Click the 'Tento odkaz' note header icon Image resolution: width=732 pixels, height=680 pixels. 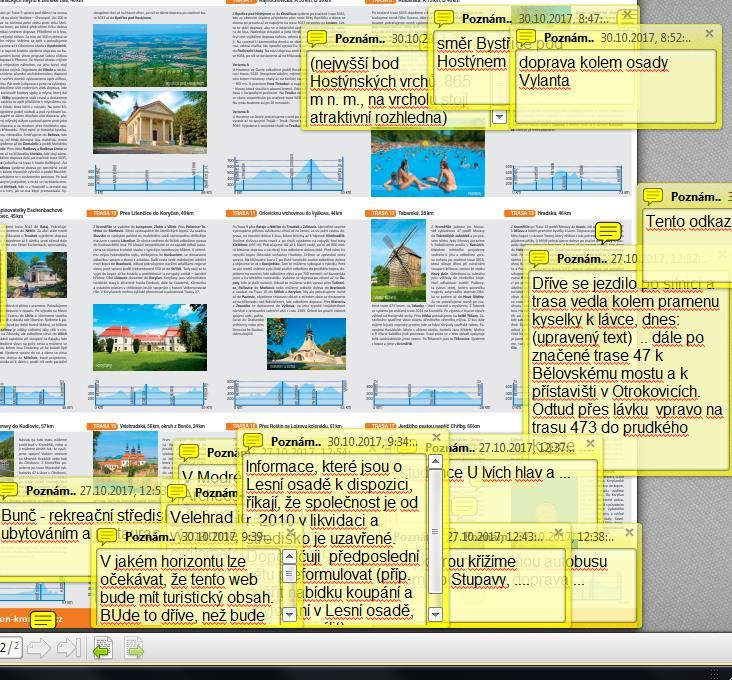[x=653, y=196]
